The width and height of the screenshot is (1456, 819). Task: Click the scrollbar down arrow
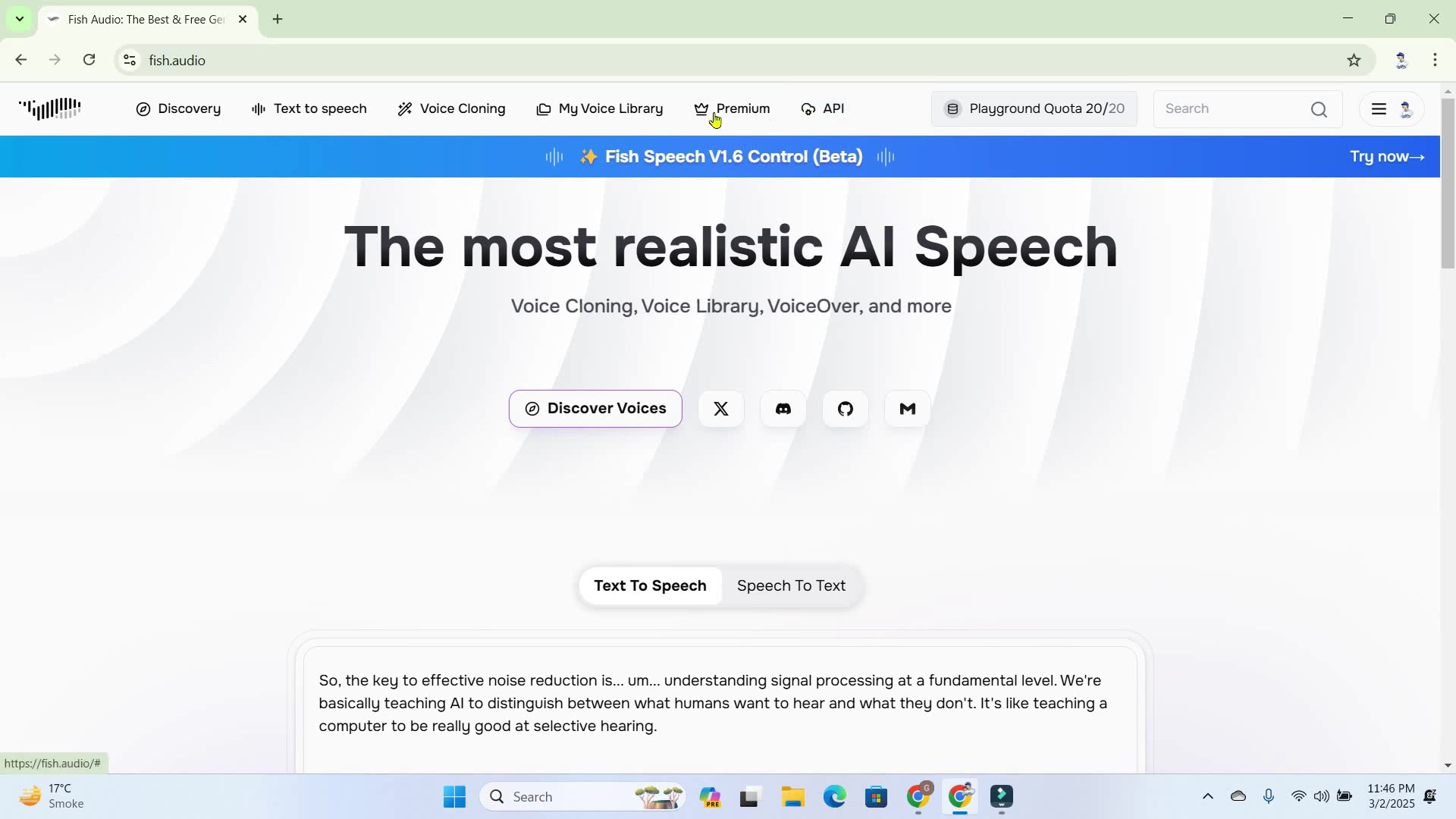point(1448,765)
